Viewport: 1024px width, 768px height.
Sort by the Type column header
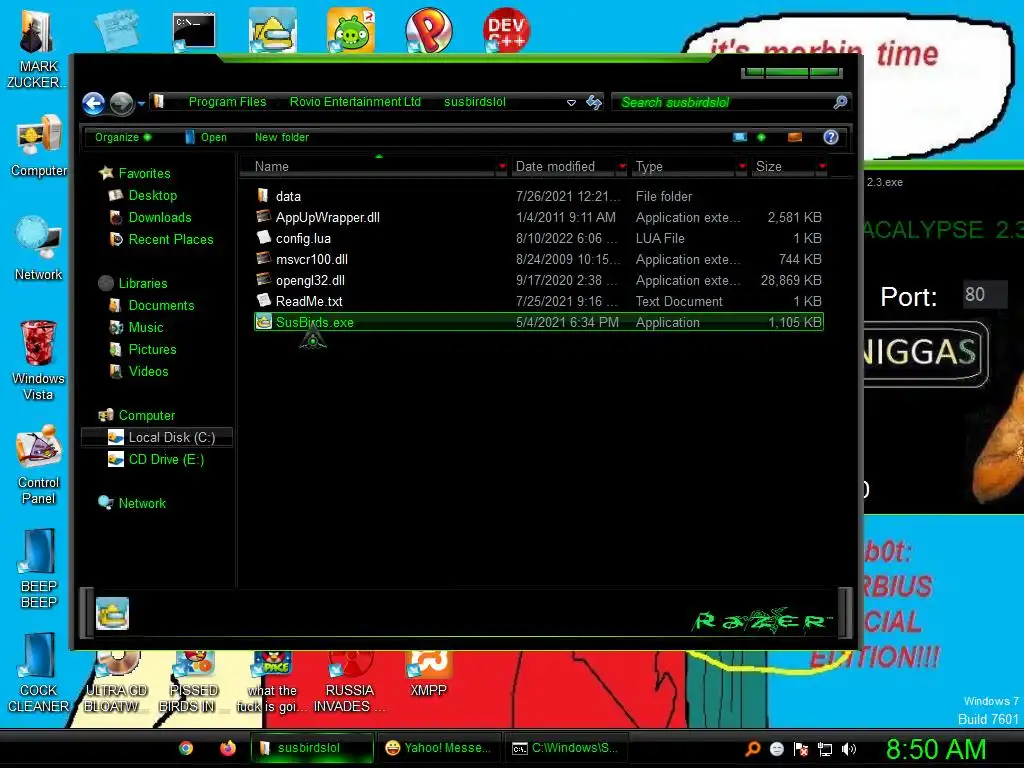click(x=684, y=167)
